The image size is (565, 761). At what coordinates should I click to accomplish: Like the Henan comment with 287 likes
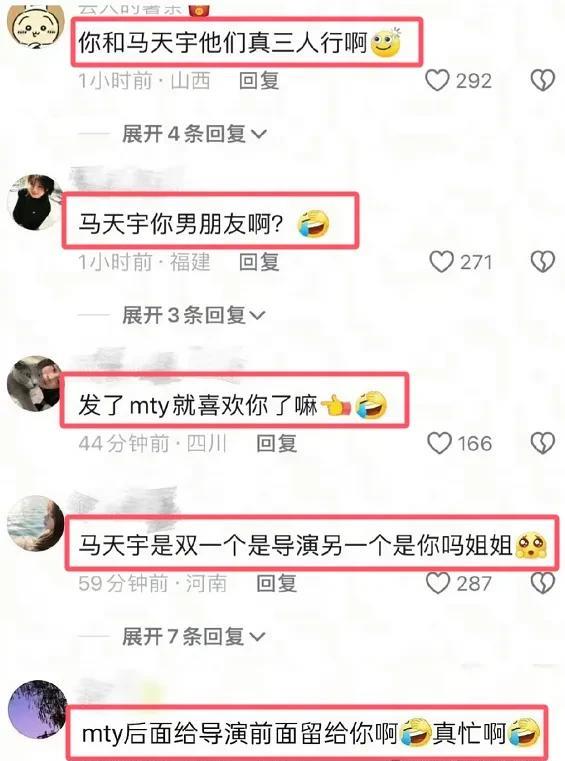point(438,583)
